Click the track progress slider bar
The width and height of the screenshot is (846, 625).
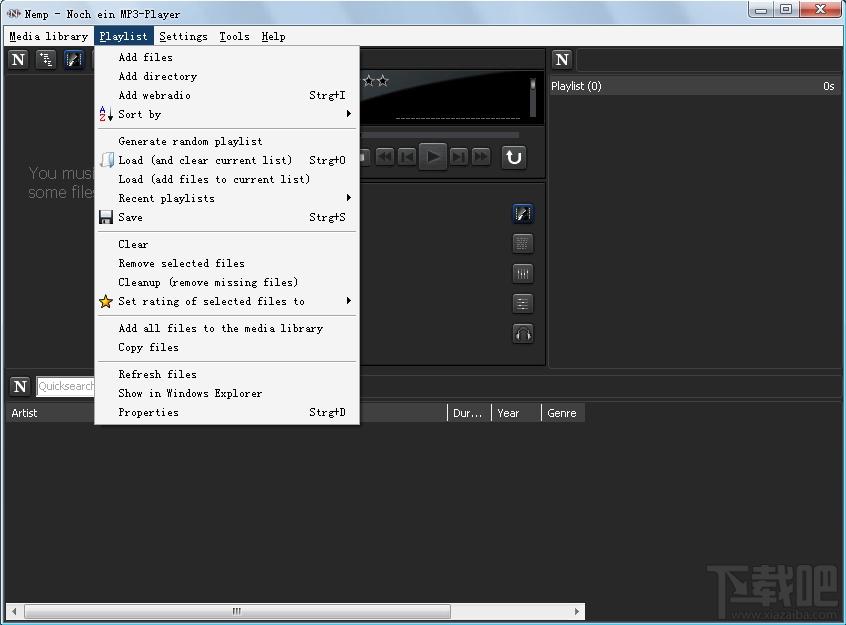(440, 135)
